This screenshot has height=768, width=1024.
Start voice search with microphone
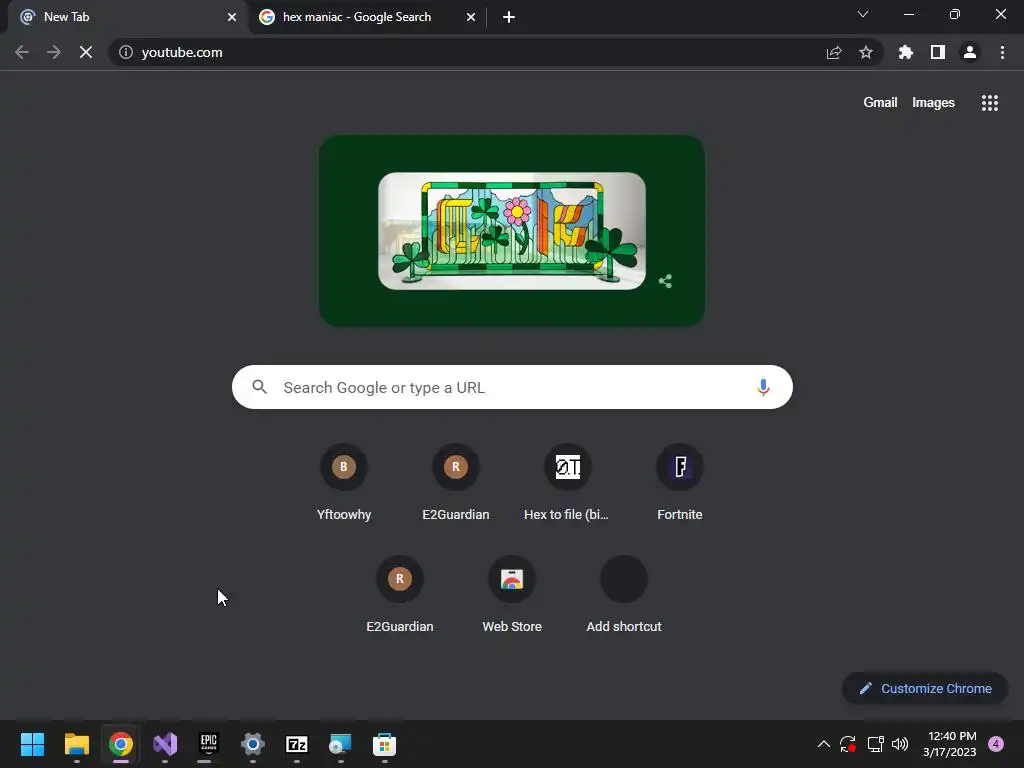(x=763, y=387)
